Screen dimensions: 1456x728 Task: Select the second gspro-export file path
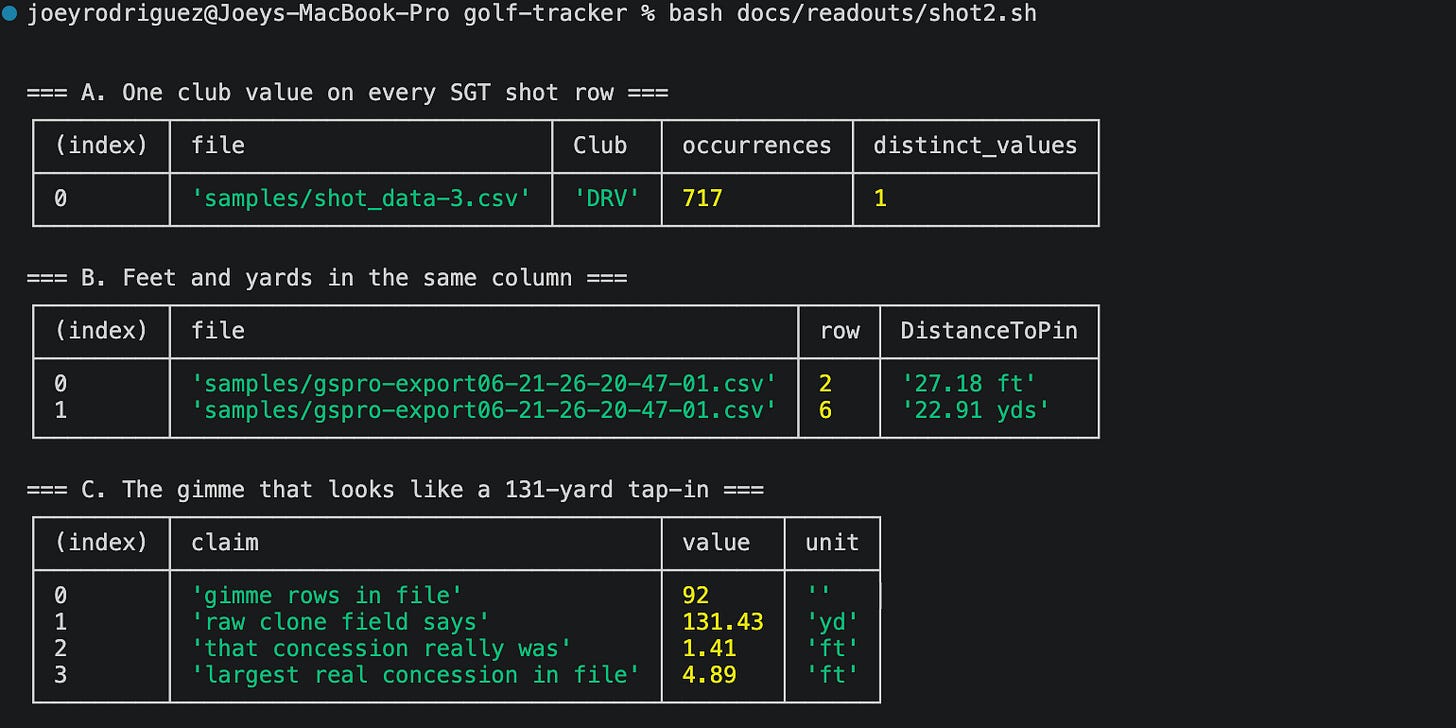coord(484,410)
